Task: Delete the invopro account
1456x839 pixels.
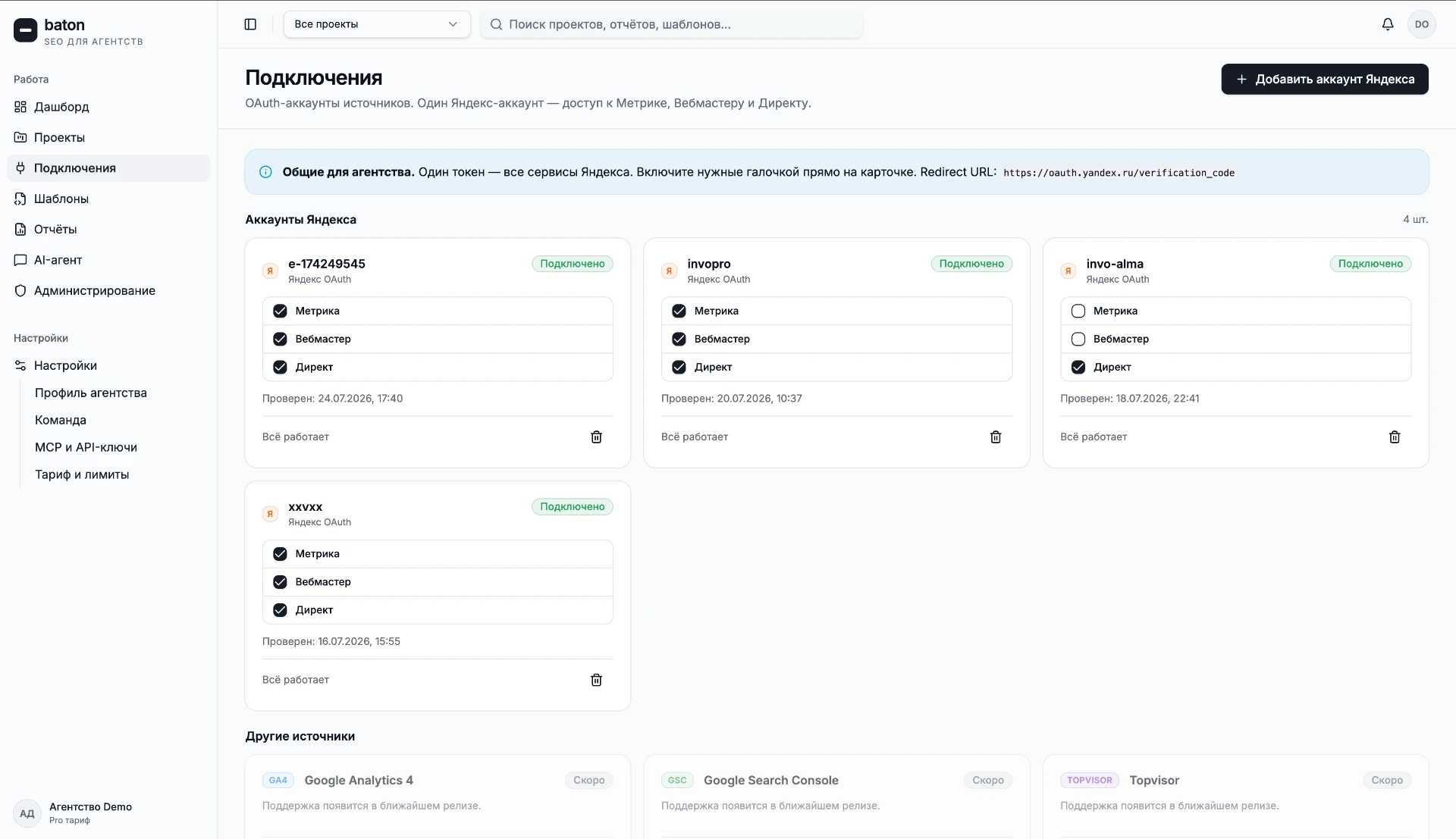Action: click(996, 437)
